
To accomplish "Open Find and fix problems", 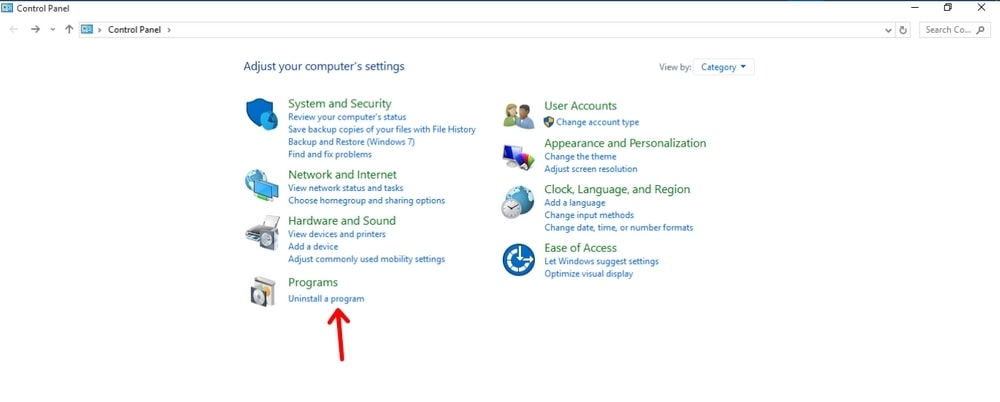I will [x=330, y=154].
